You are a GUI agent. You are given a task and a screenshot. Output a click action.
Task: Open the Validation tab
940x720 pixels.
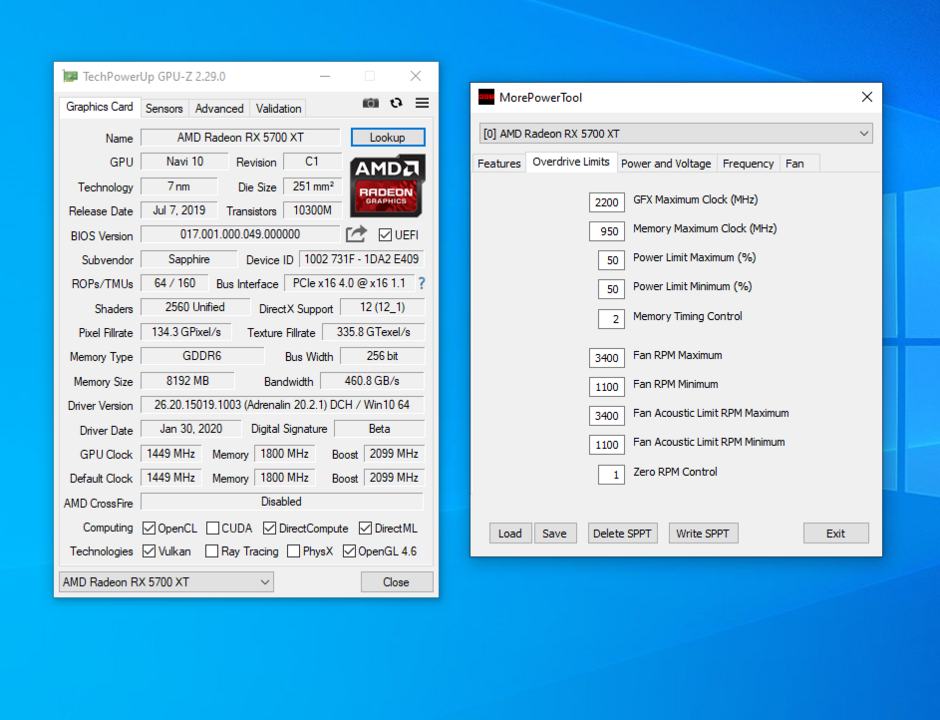pos(278,109)
